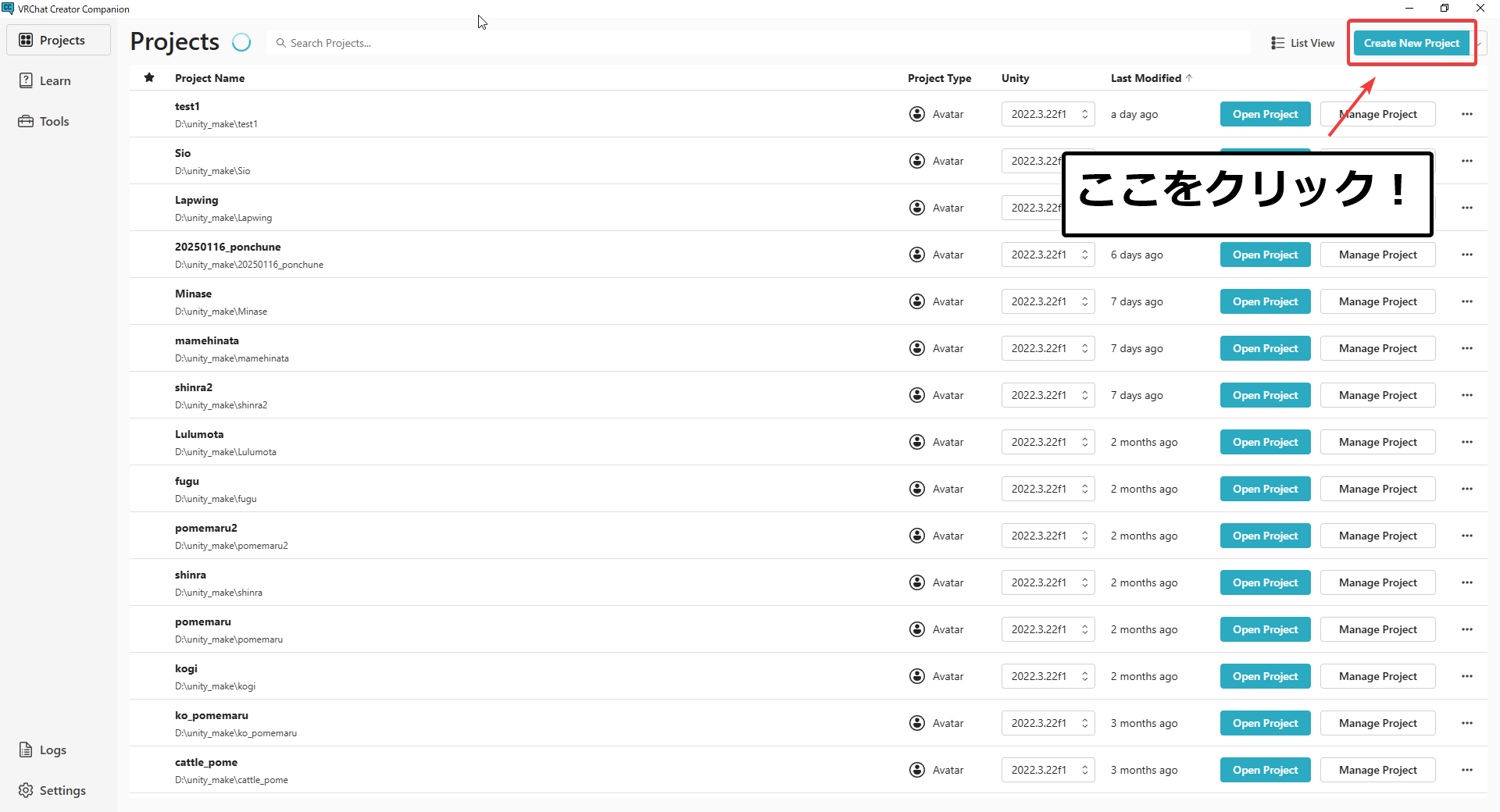Sort projects by Project Name header
1500x812 pixels.
tap(209, 78)
